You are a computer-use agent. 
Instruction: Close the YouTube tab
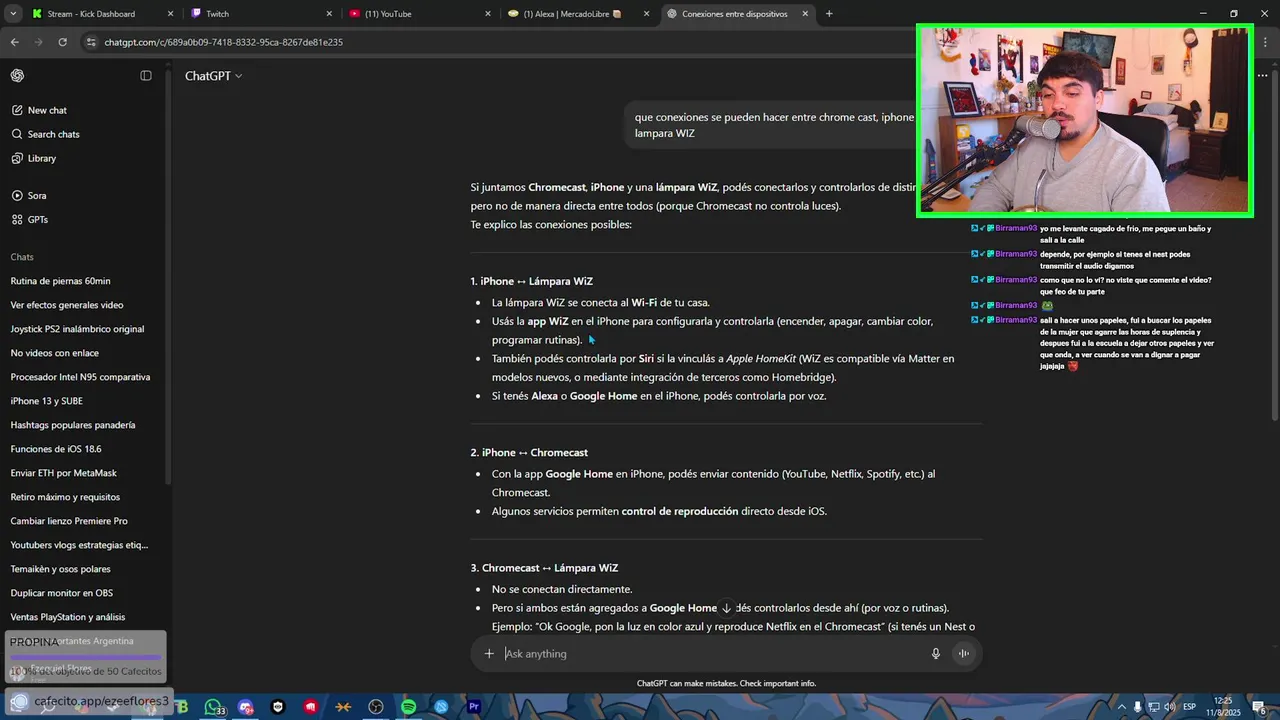click(488, 14)
